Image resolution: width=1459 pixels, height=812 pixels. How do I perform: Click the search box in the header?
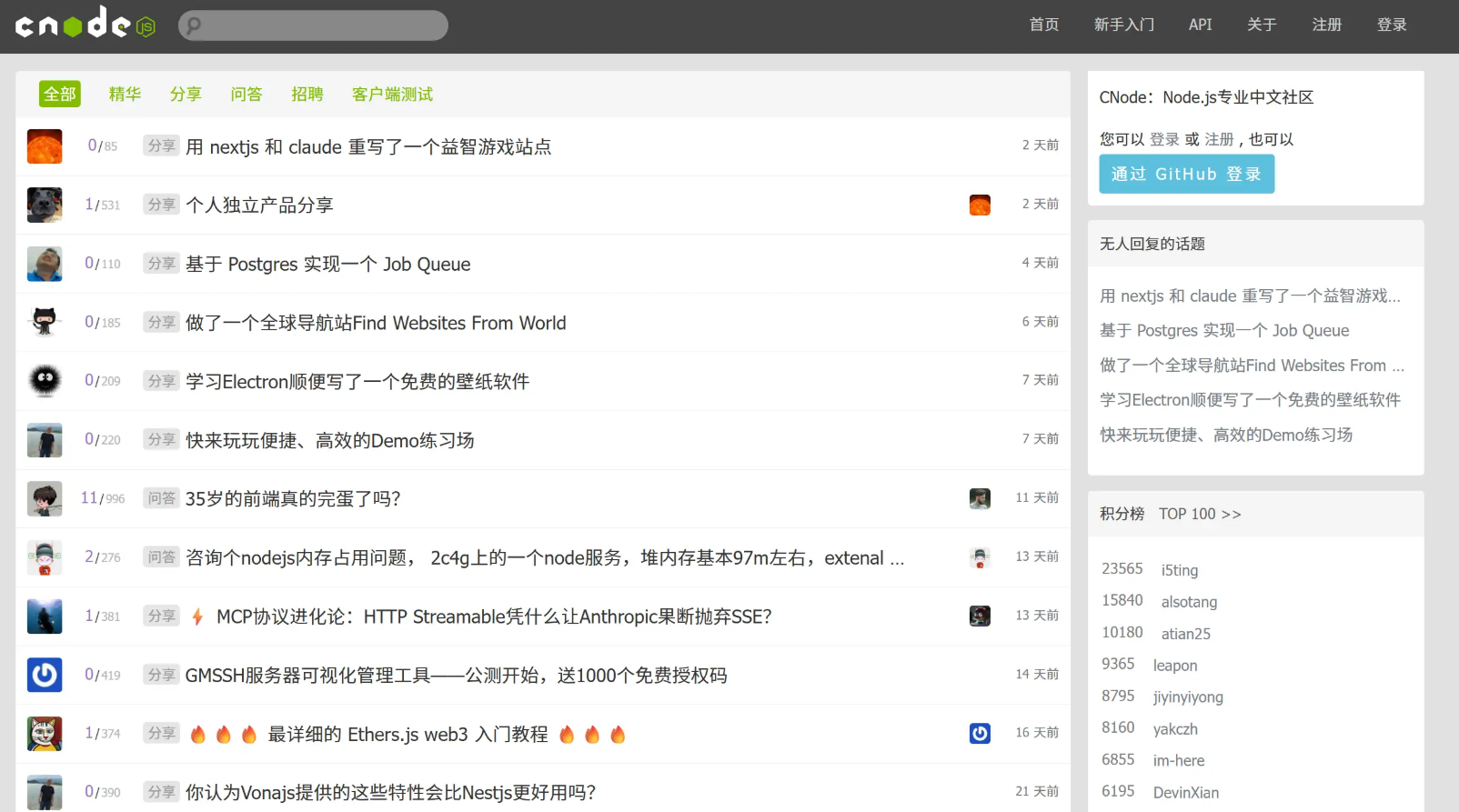coord(313,25)
